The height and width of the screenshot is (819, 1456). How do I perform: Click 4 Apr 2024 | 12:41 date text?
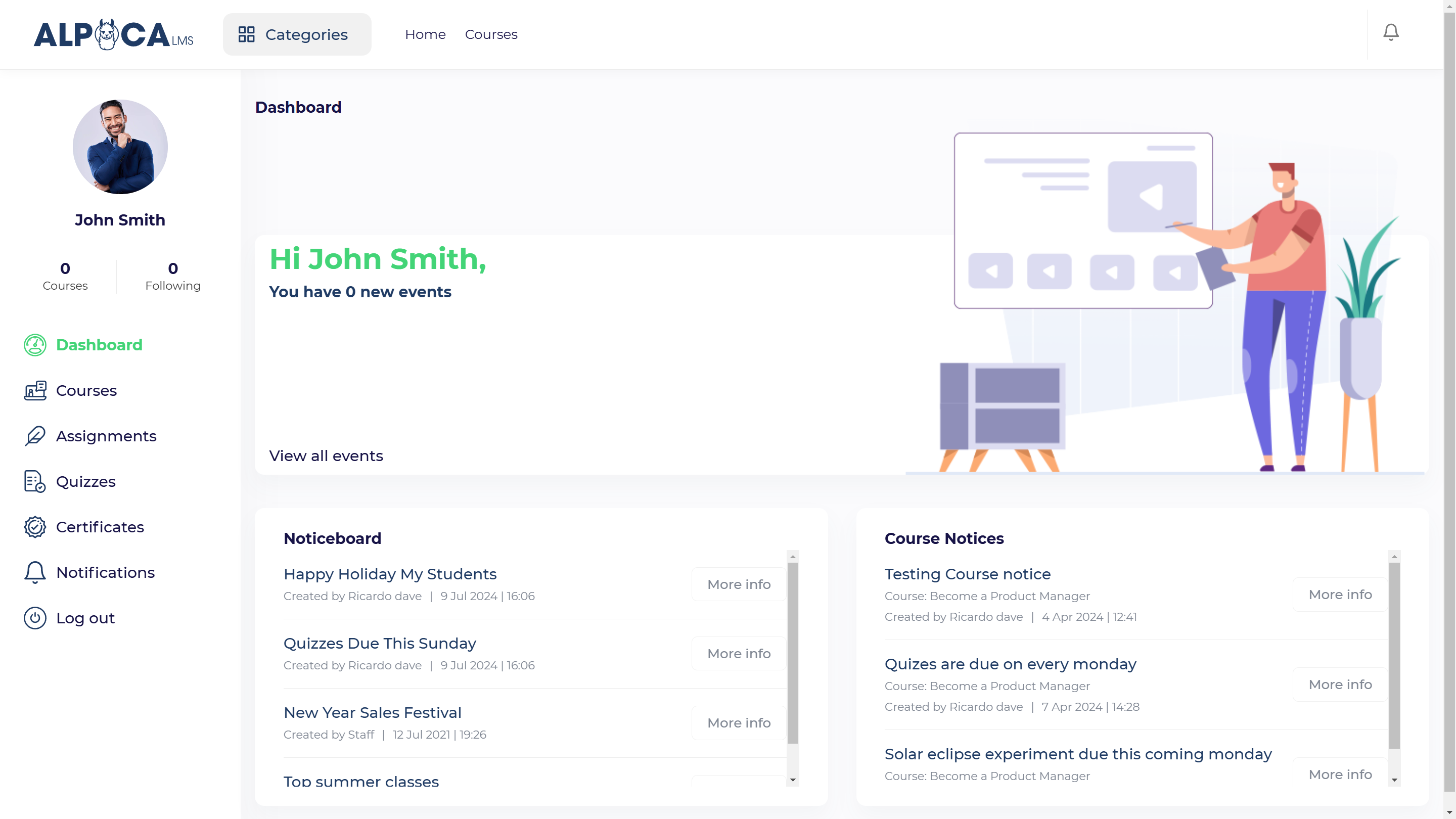1088,617
